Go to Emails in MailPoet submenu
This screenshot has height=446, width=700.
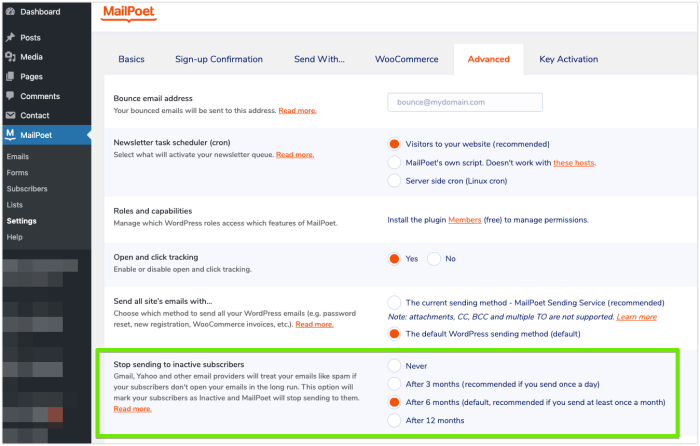[17, 156]
